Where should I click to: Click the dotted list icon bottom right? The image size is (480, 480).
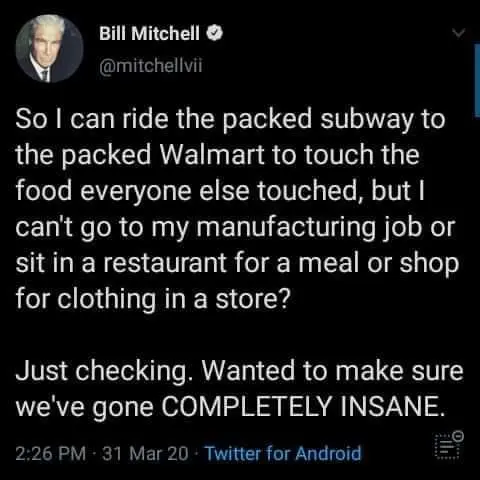[450, 446]
